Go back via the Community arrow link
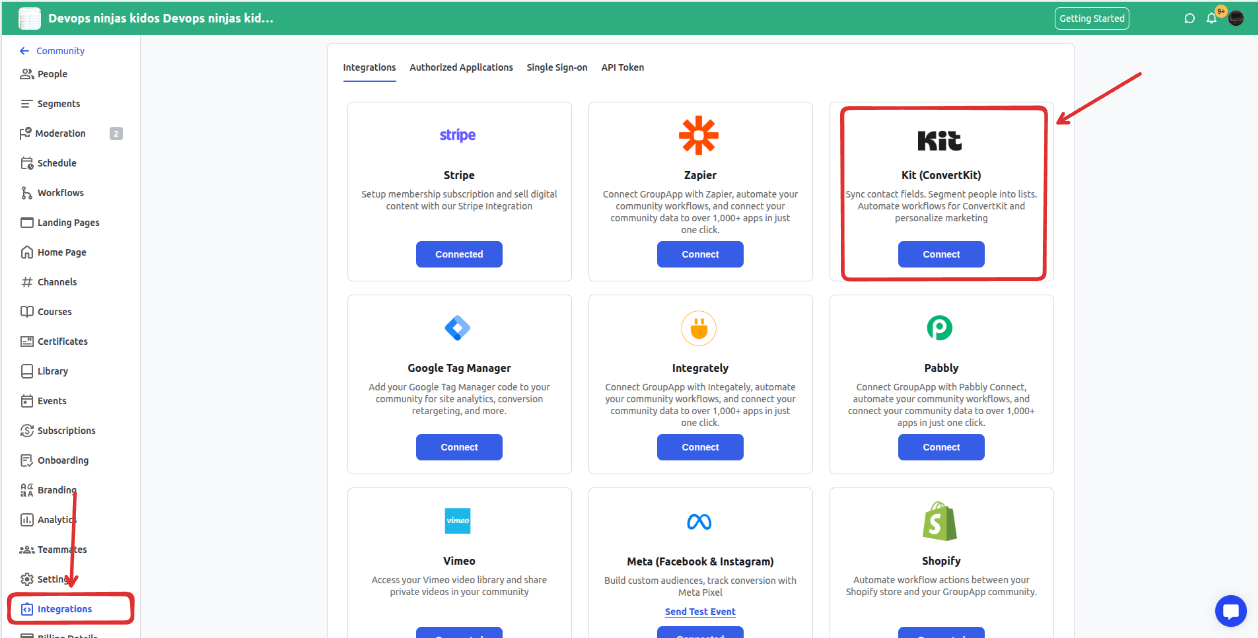Viewport: 1258px width, 638px height. [x=52, y=51]
